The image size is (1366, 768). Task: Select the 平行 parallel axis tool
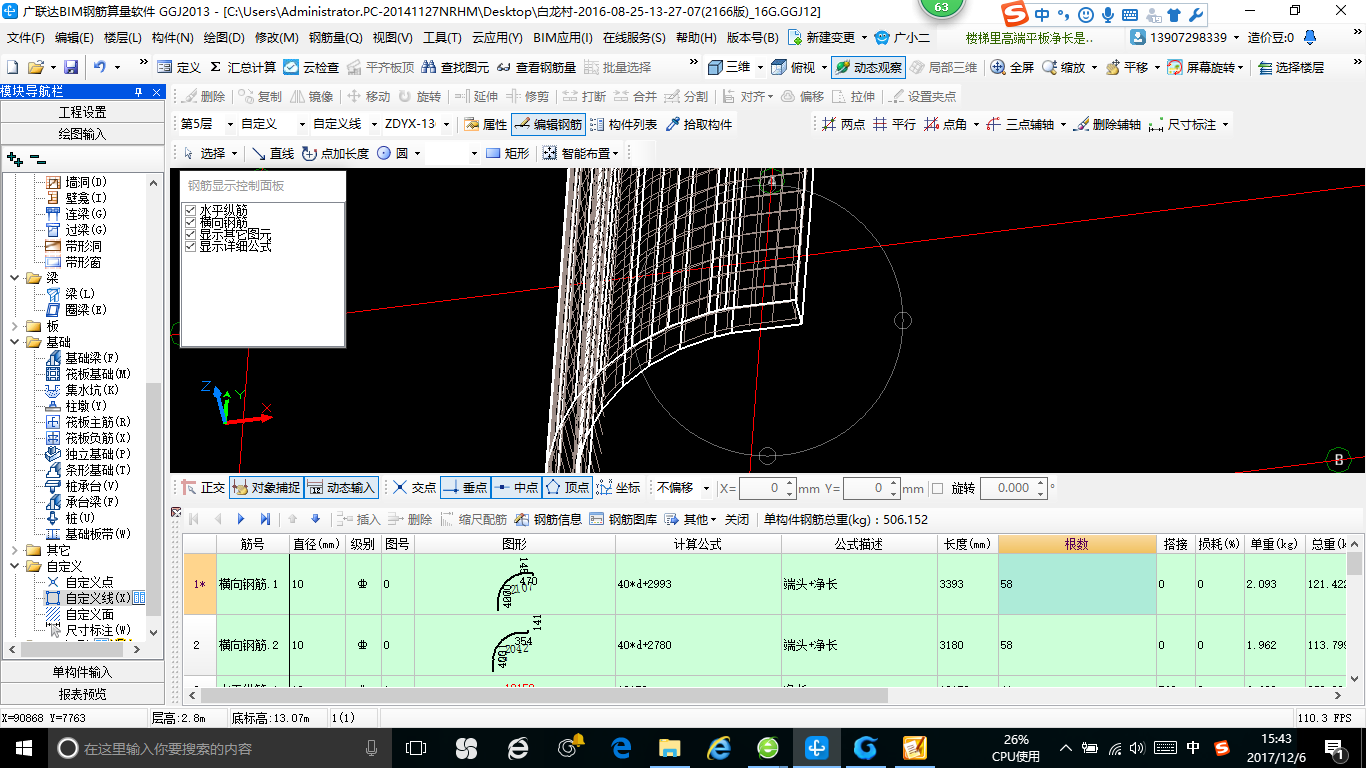tap(894, 124)
